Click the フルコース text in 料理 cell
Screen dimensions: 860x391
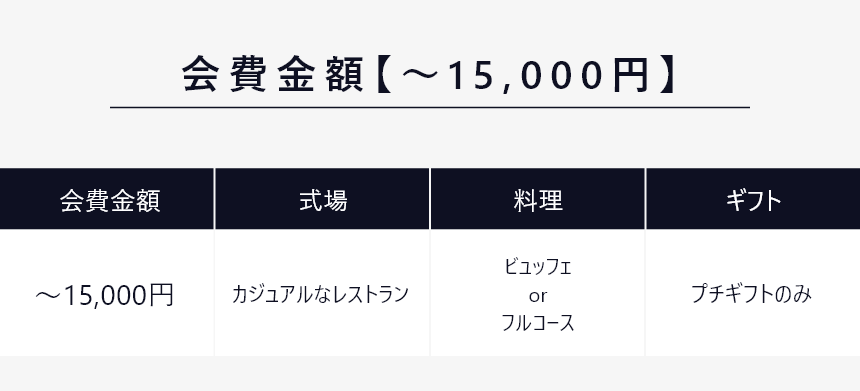click(538, 324)
